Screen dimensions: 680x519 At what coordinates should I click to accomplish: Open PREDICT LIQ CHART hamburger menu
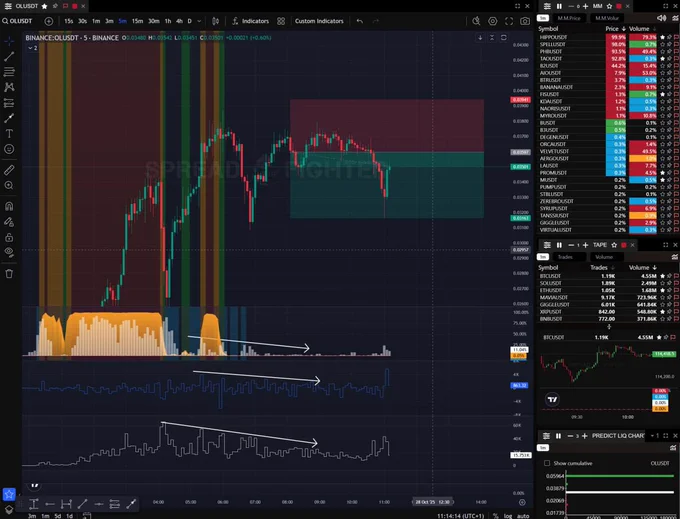547,436
